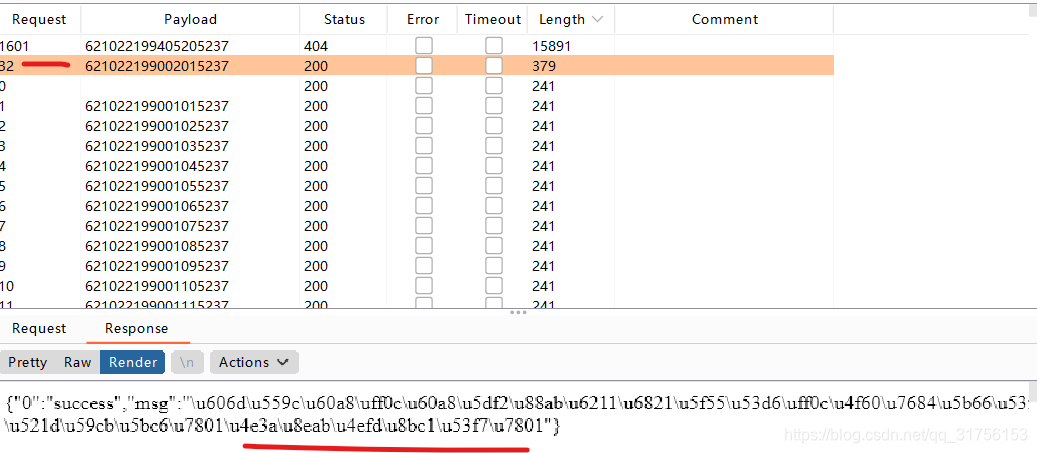
Task: Click the rendered JSON response text
Action: [518, 414]
